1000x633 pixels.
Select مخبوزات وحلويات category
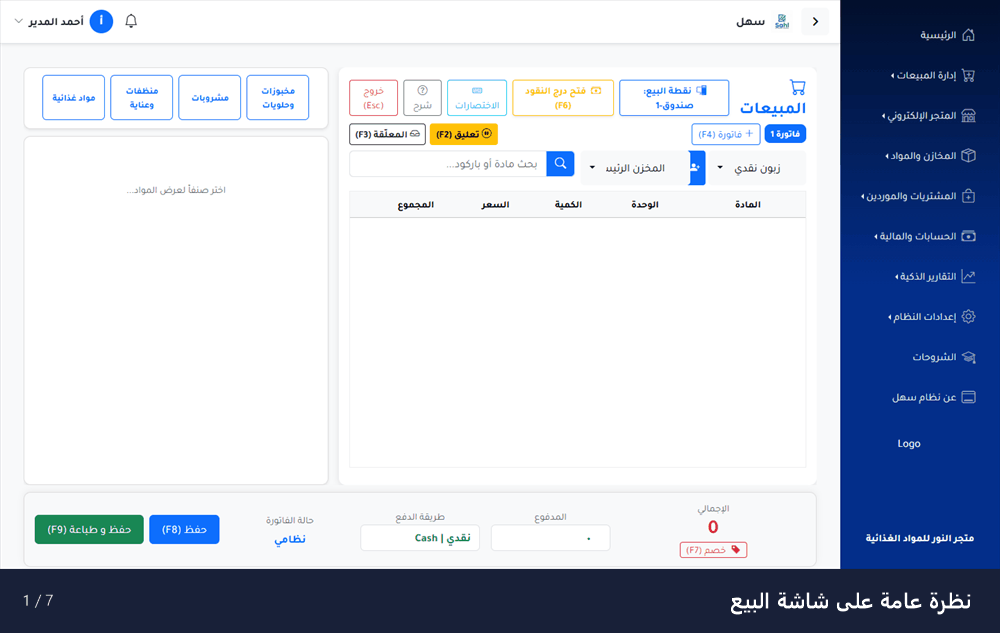(277, 98)
